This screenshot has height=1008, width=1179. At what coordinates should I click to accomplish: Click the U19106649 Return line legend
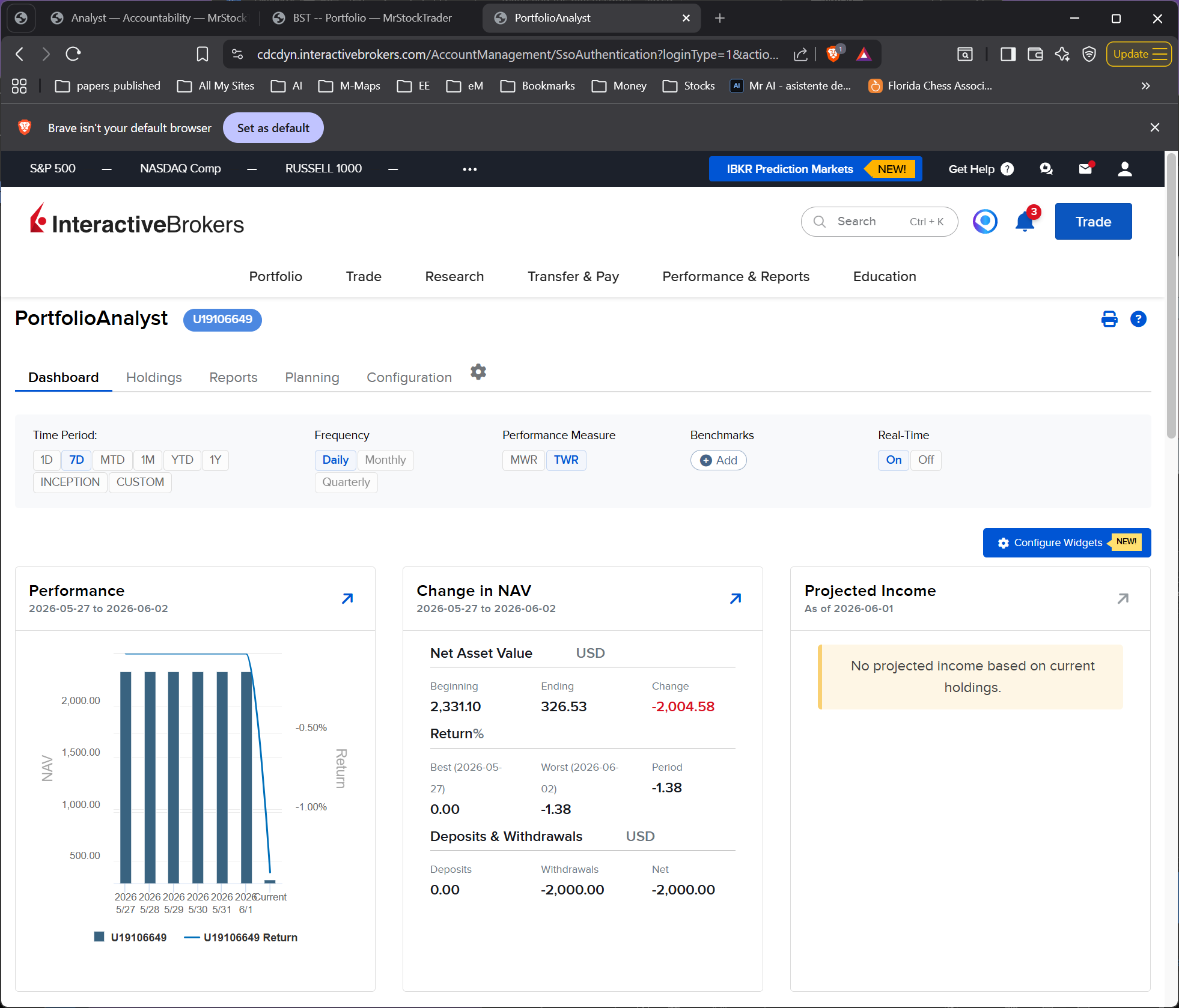coord(242,937)
